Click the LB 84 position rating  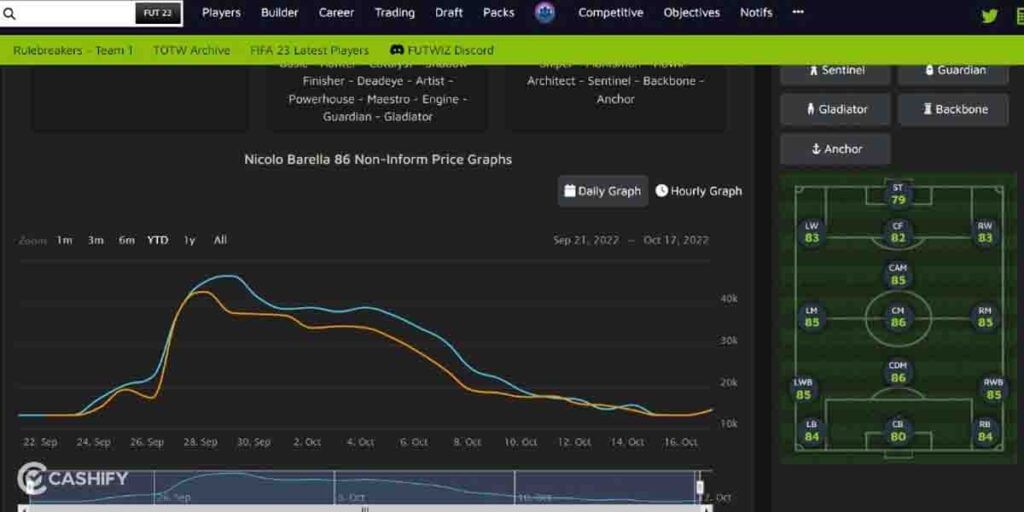[812, 430]
